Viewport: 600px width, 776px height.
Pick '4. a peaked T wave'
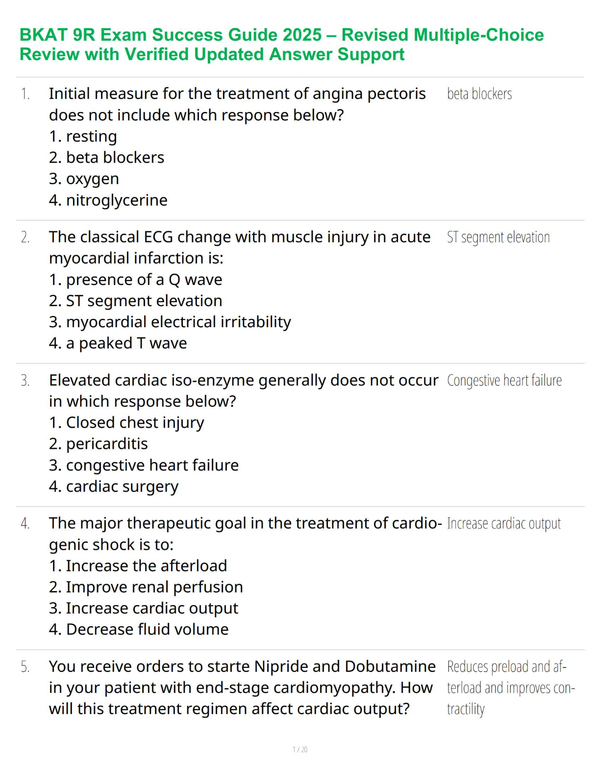[118, 343]
